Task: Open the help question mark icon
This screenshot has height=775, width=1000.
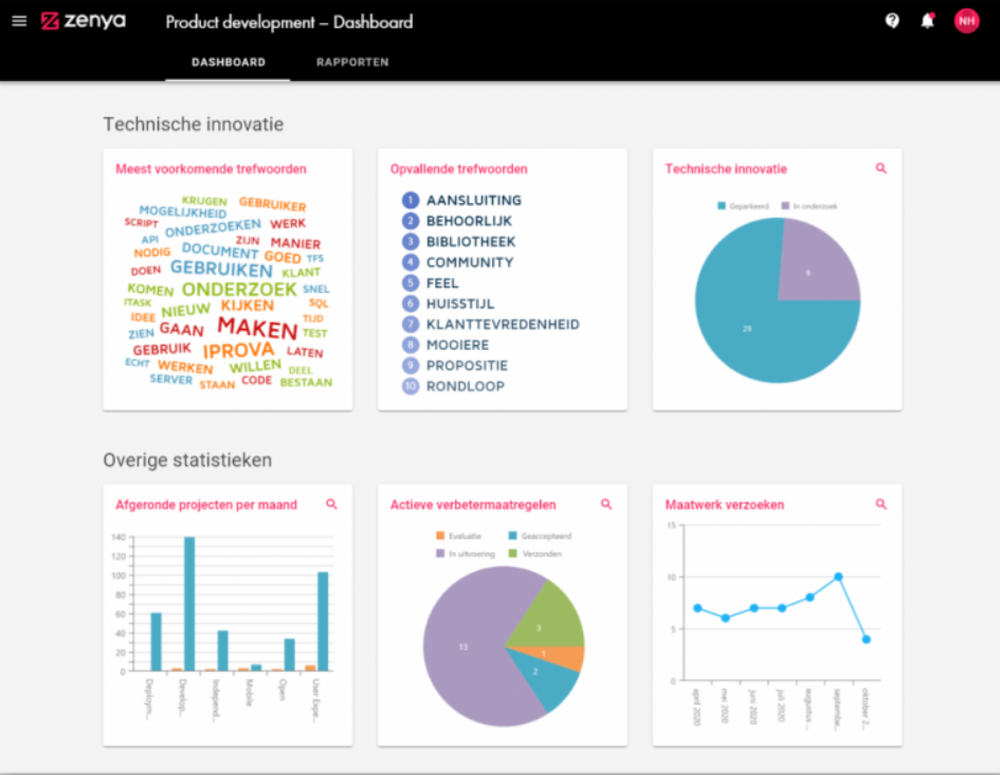Action: [x=892, y=21]
